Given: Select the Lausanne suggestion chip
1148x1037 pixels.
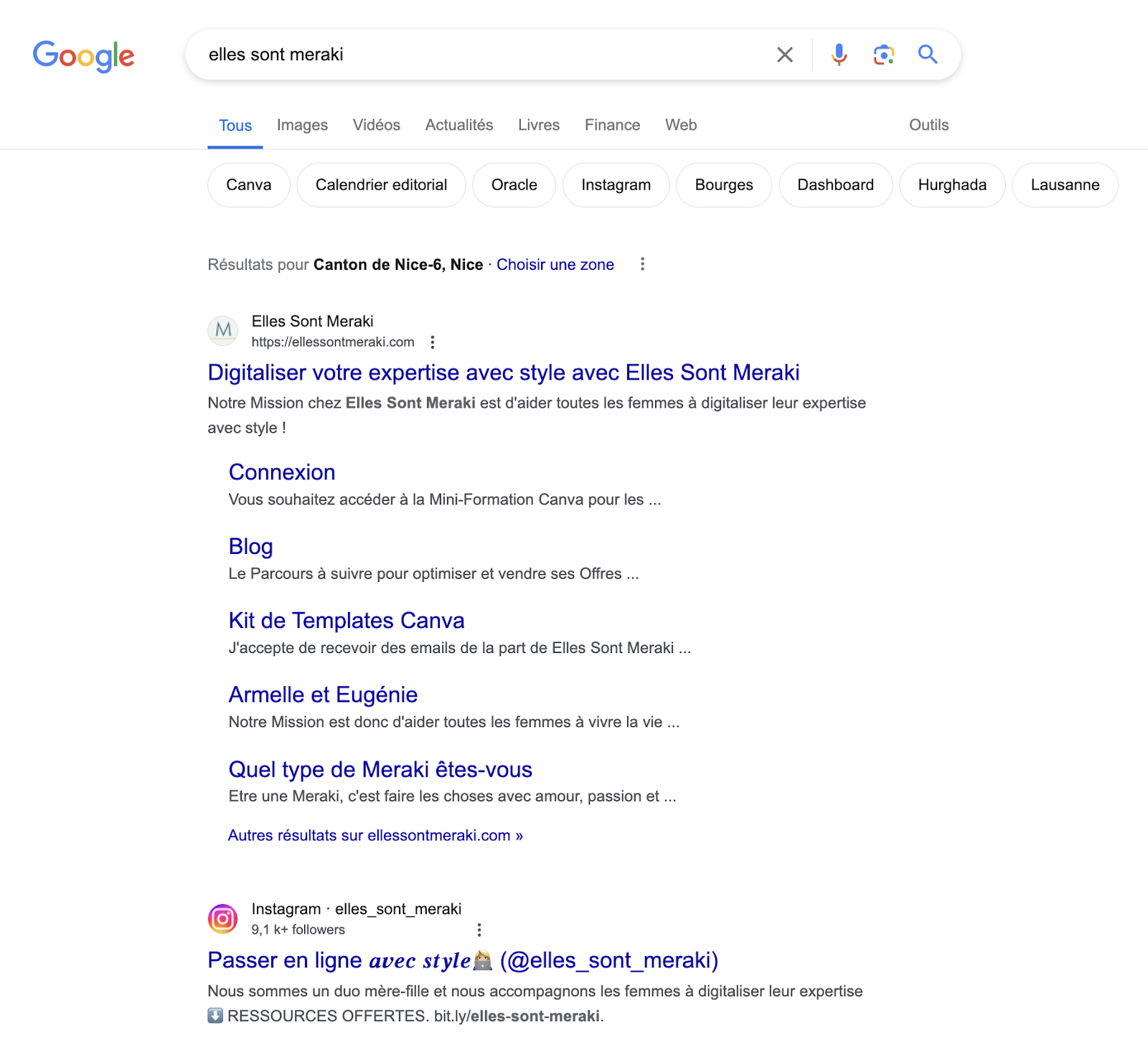Looking at the screenshot, I should [1065, 185].
